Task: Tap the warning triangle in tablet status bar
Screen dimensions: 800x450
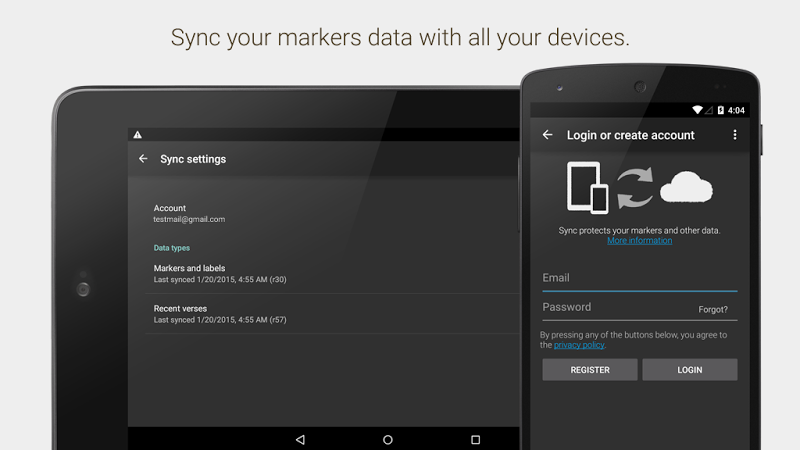Action: click(x=137, y=135)
